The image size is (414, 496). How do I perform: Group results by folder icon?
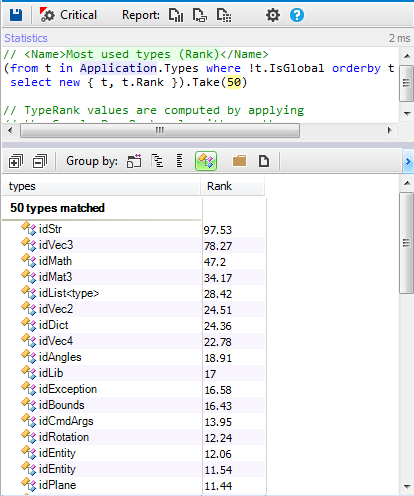(239, 161)
